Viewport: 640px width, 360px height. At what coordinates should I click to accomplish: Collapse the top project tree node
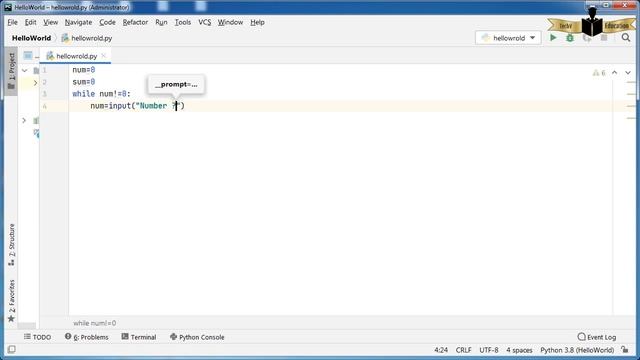click(x=24, y=71)
